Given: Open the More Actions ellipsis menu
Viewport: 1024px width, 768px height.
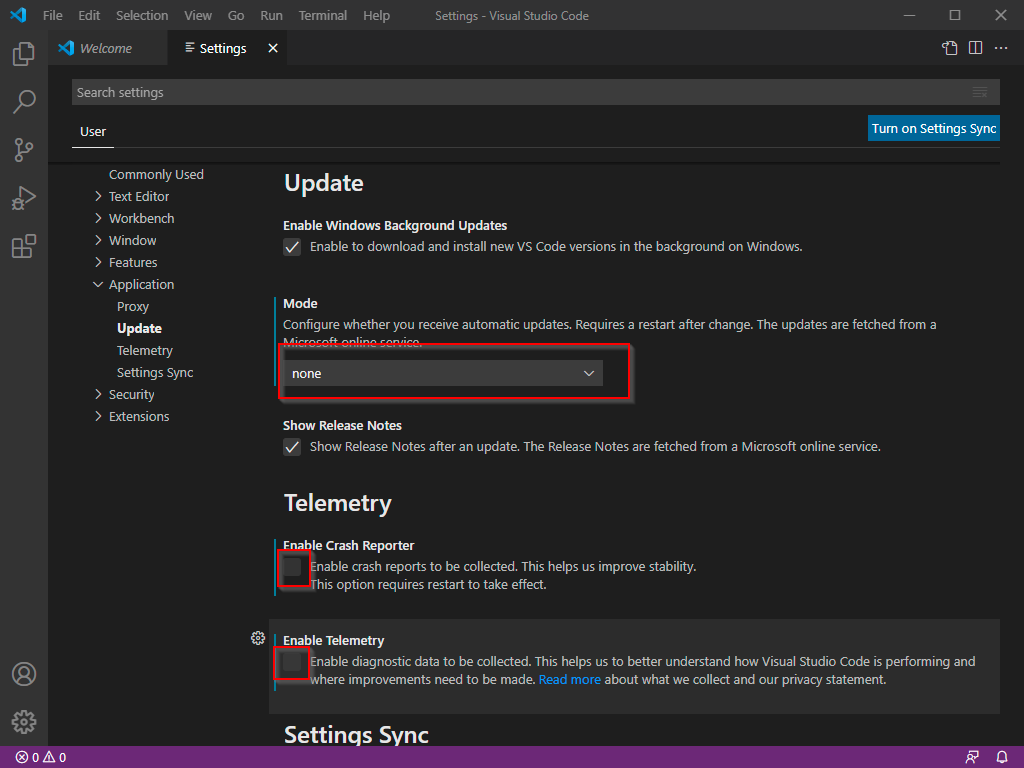Looking at the screenshot, I should (x=1001, y=48).
